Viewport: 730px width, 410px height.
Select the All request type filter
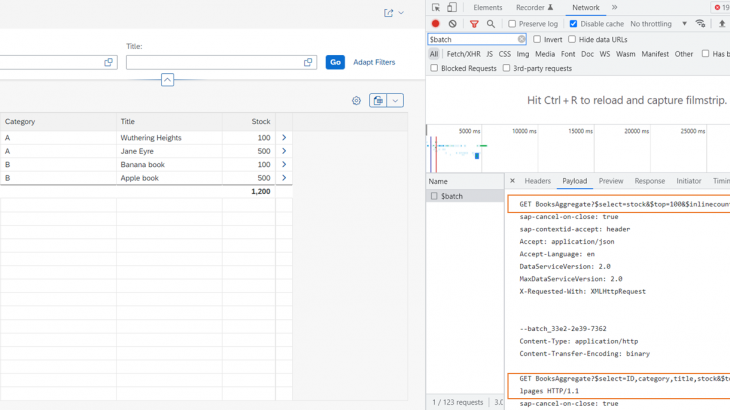(x=433, y=54)
